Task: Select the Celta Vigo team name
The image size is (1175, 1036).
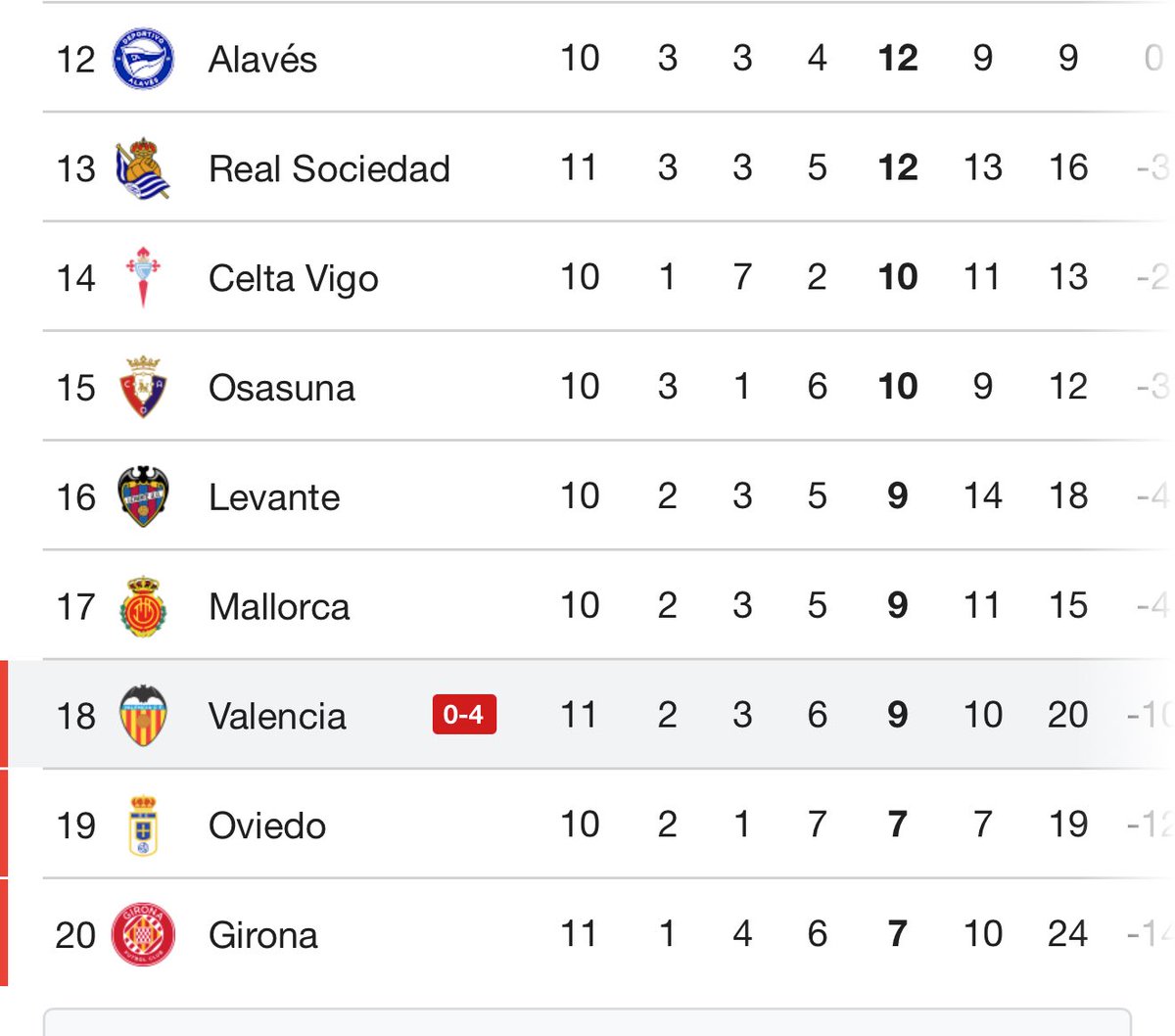Action: [x=294, y=278]
